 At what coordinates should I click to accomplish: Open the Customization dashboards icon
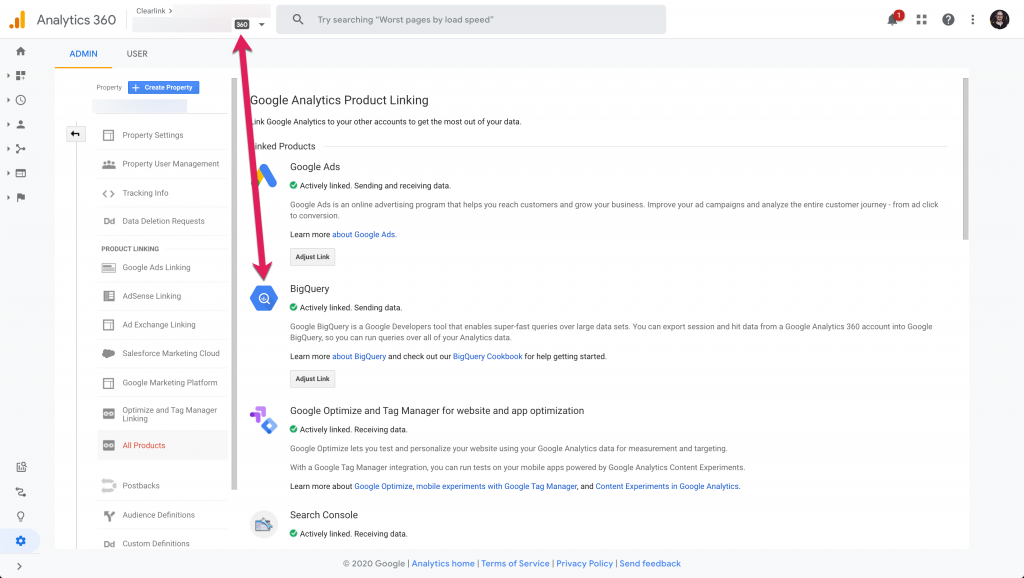point(21,76)
